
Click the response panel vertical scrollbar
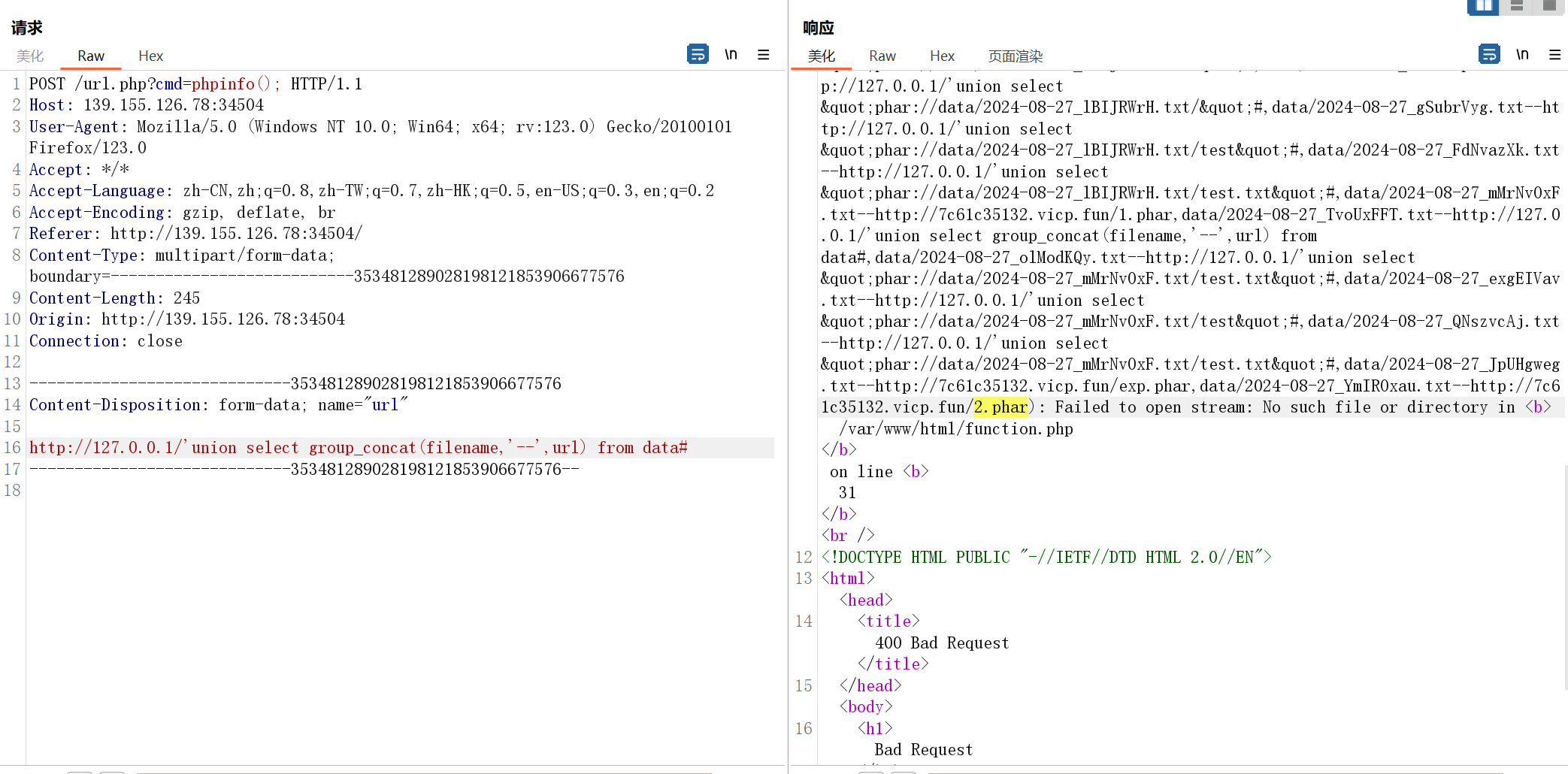(1565, 577)
